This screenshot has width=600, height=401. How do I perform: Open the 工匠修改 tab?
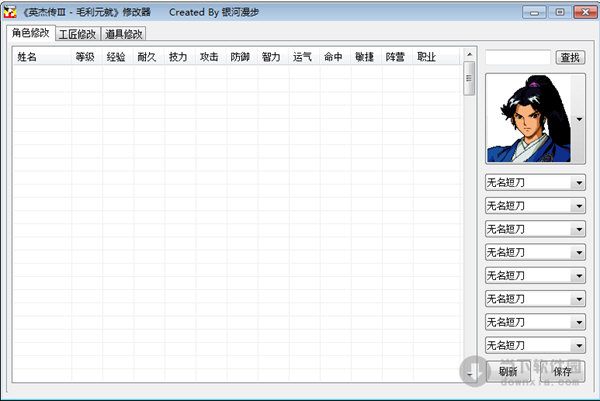tap(78, 34)
